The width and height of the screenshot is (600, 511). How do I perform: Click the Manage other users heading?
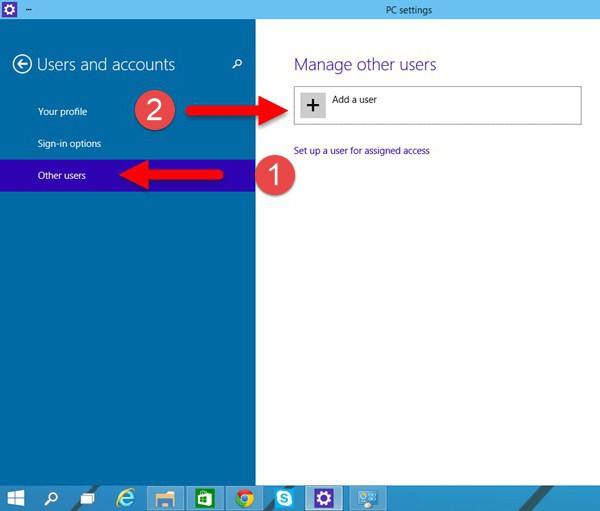365,64
